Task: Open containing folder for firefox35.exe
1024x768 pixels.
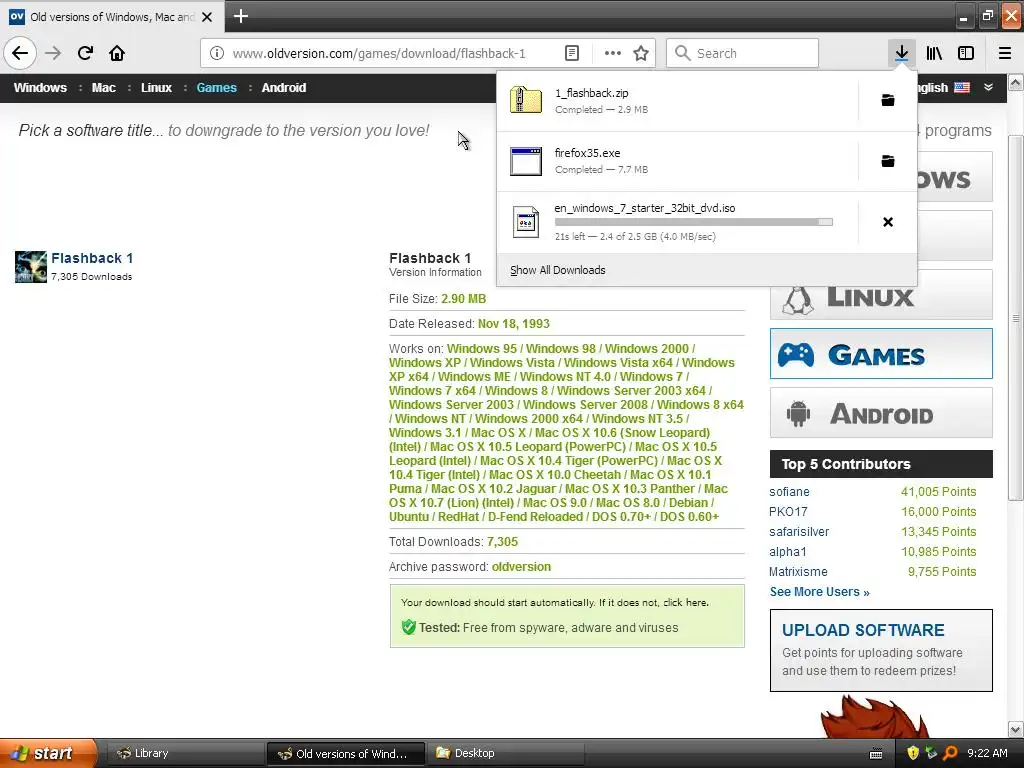Action: [888, 161]
